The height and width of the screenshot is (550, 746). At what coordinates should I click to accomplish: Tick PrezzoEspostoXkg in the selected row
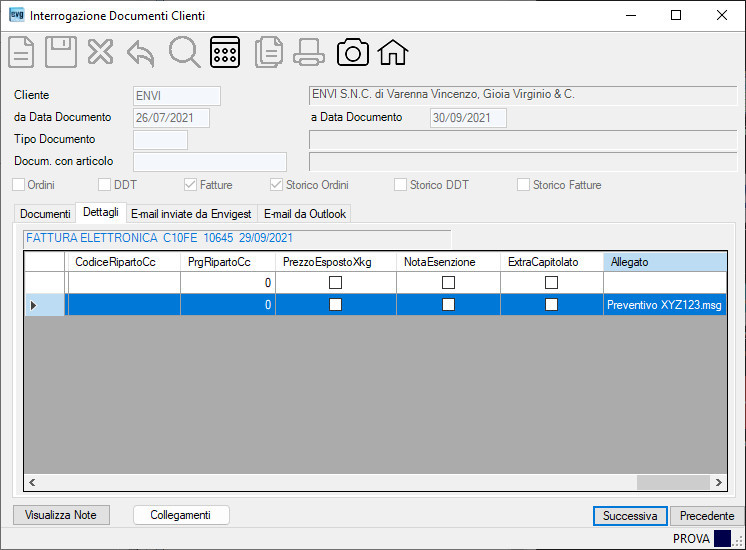point(335,304)
